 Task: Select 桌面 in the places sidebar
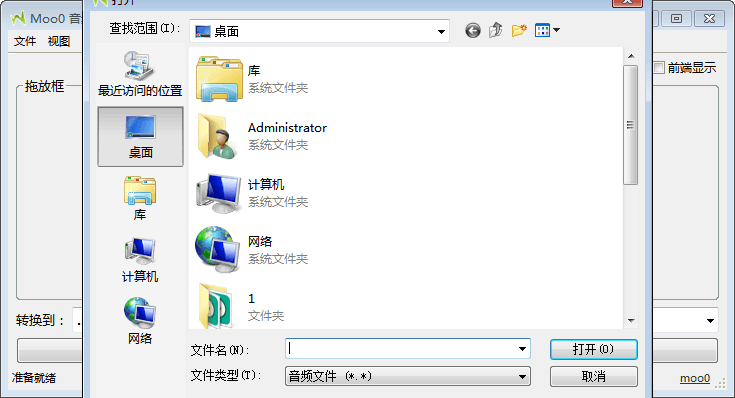click(140, 136)
